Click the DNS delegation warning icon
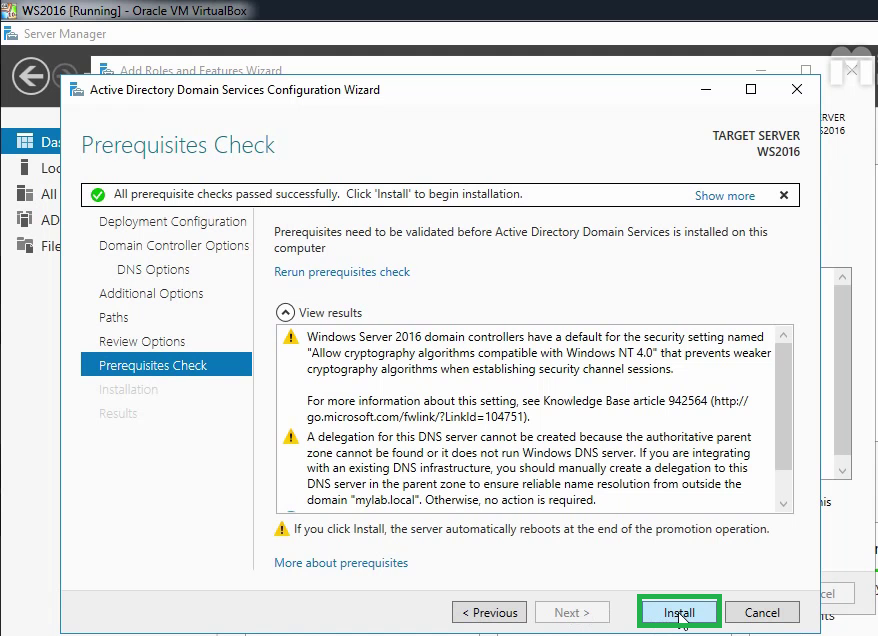This screenshot has height=636, width=878. 291,437
